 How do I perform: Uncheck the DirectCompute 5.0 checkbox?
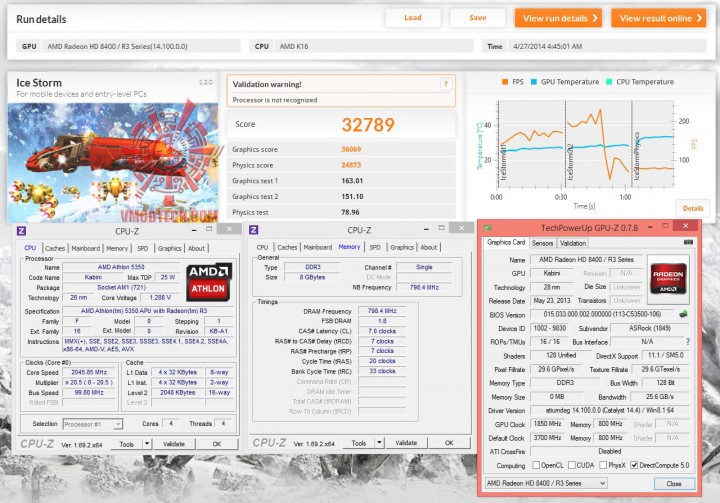tap(634, 465)
